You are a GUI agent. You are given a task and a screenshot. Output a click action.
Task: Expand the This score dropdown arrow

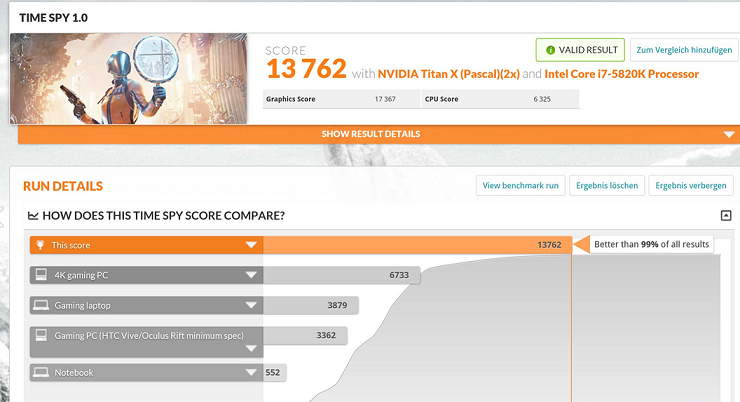point(251,245)
